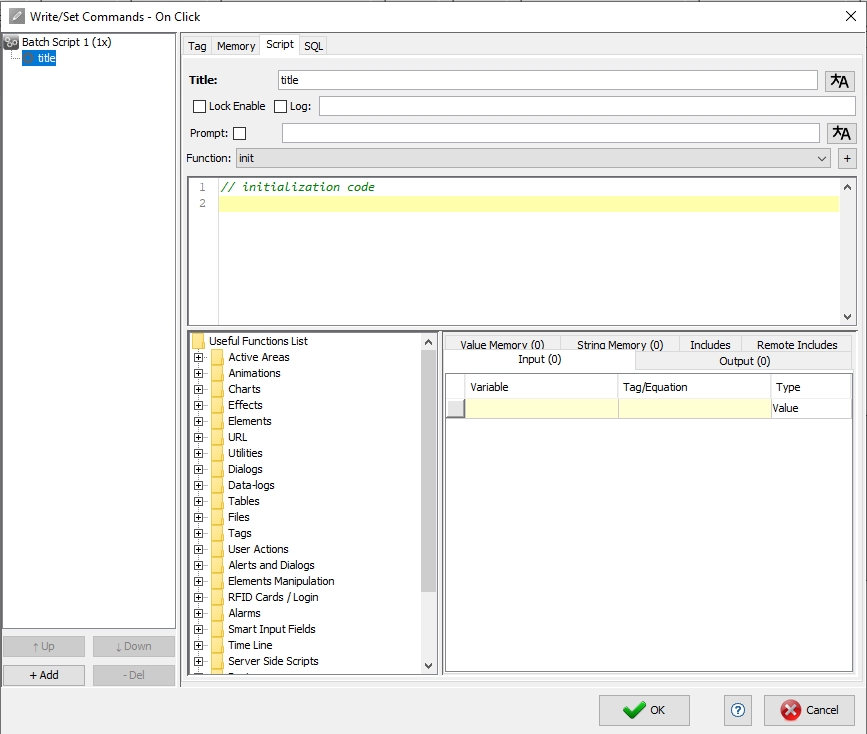Expand the Data-logs folder
867x734 pixels.
(199, 486)
